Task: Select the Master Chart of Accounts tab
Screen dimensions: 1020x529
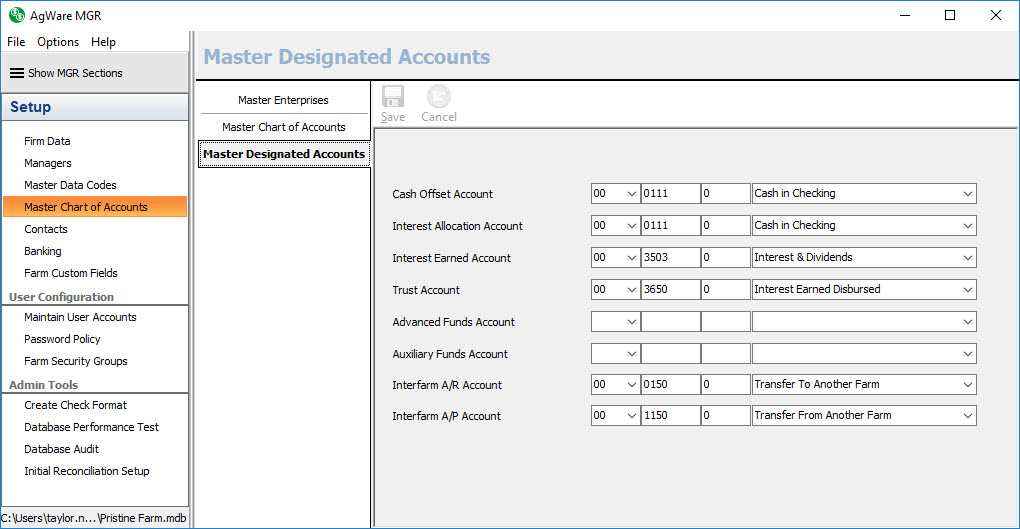Action: [x=283, y=127]
